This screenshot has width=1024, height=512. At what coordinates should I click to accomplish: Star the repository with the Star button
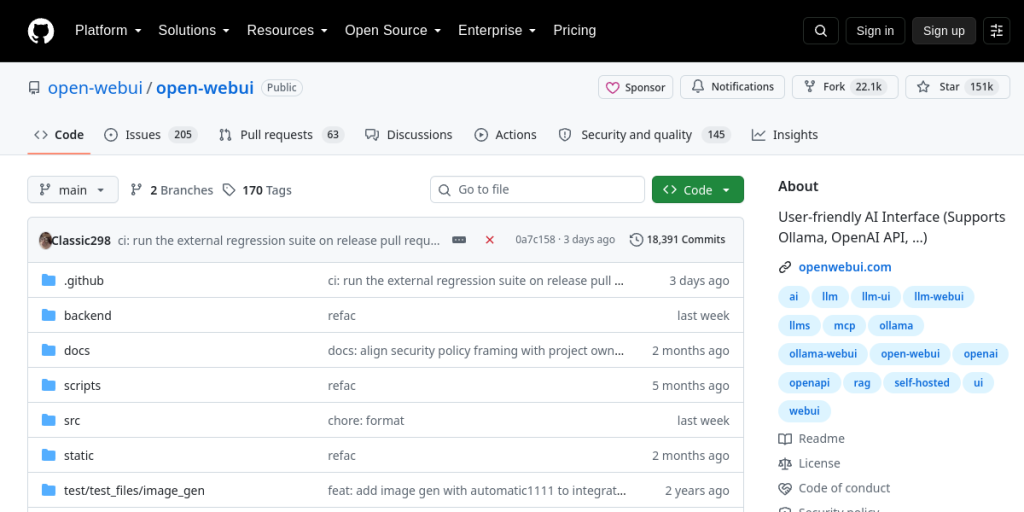[x=957, y=87]
